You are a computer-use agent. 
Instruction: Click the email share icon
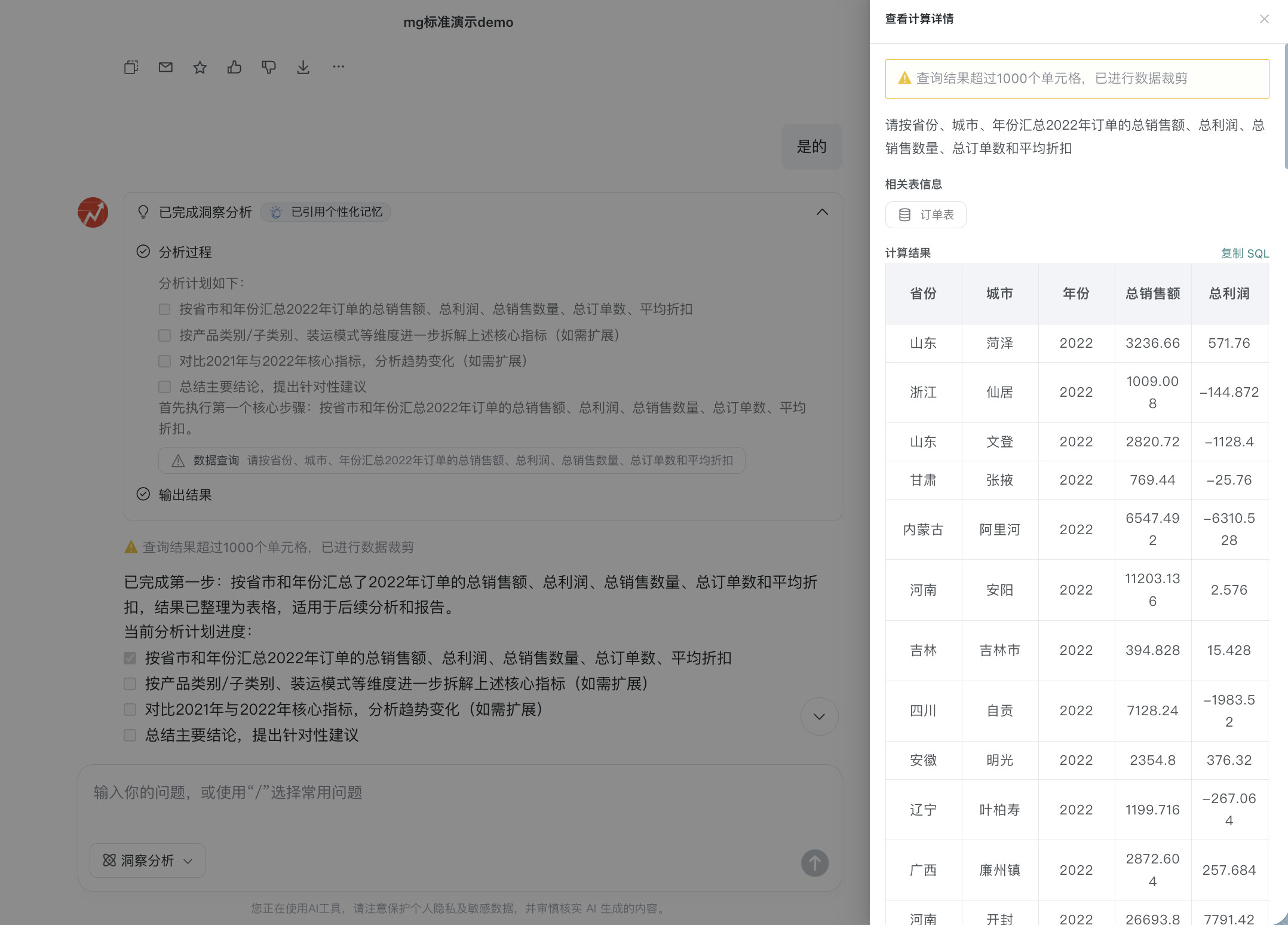point(165,67)
